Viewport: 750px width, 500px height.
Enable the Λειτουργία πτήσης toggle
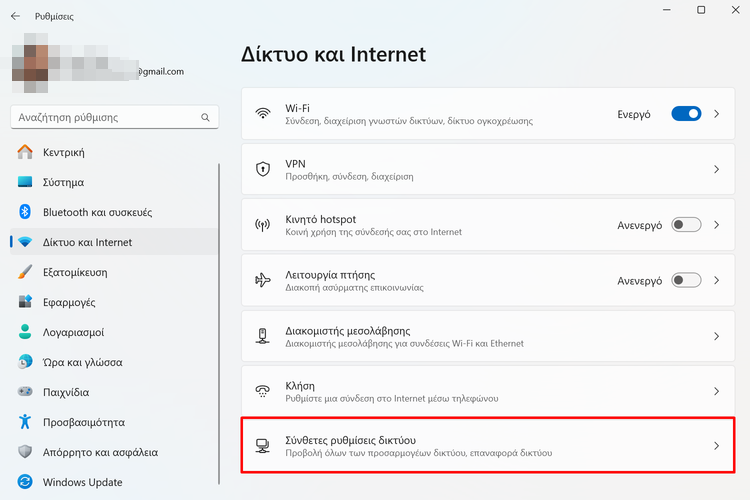686,281
